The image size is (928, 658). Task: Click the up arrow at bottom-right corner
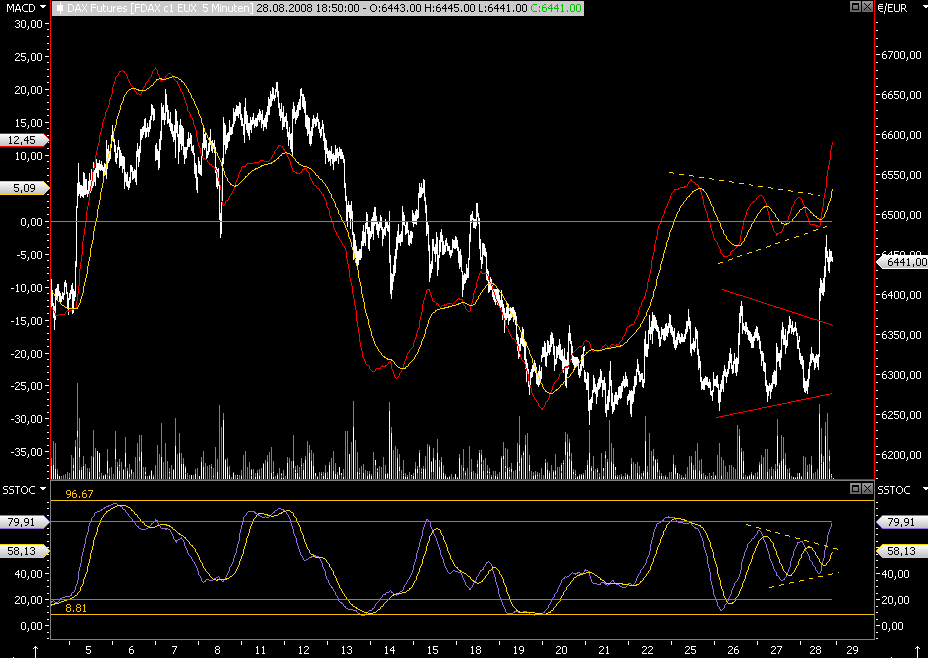tap(917, 651)
